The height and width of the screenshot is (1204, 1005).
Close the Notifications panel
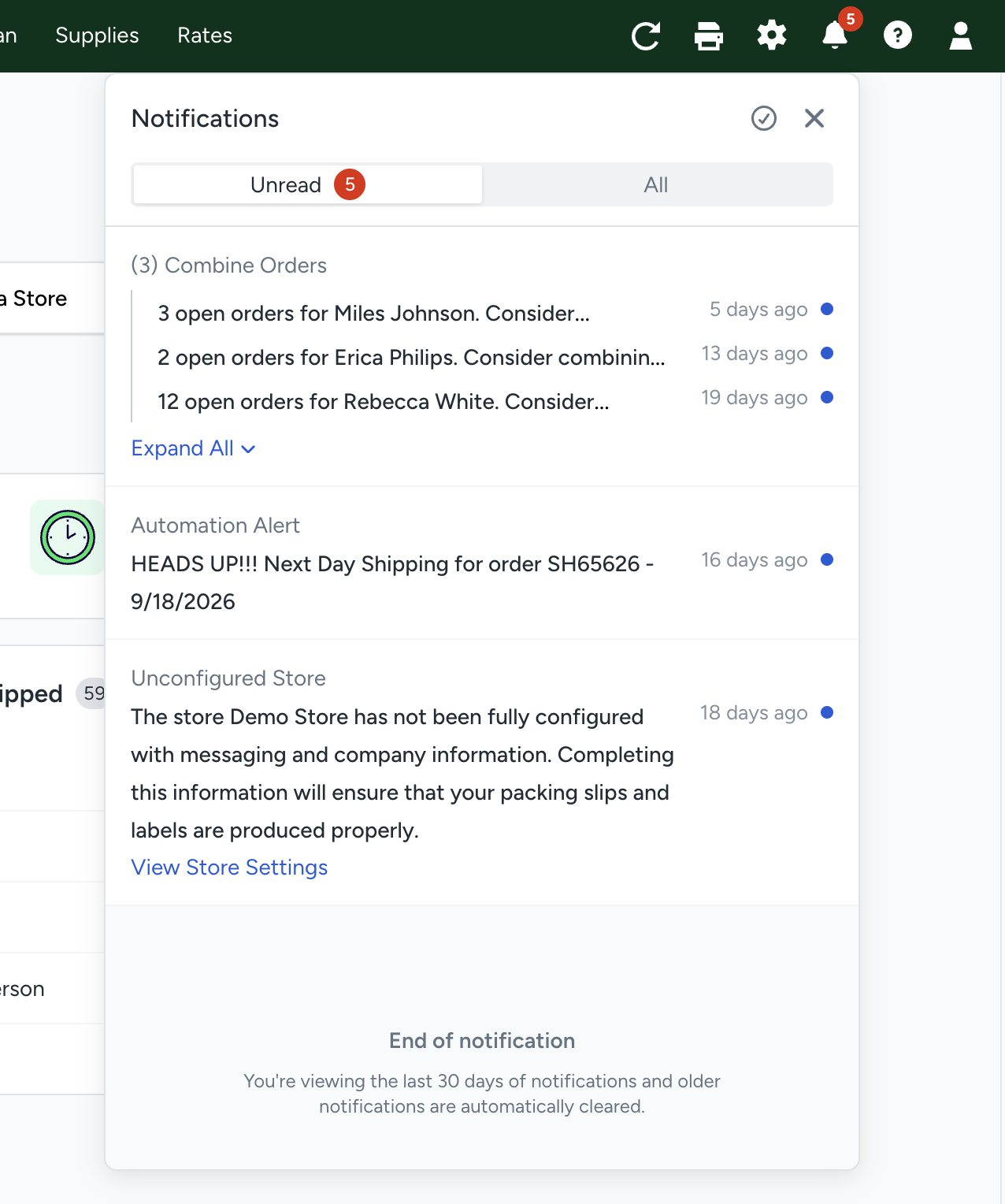[814, 118]
